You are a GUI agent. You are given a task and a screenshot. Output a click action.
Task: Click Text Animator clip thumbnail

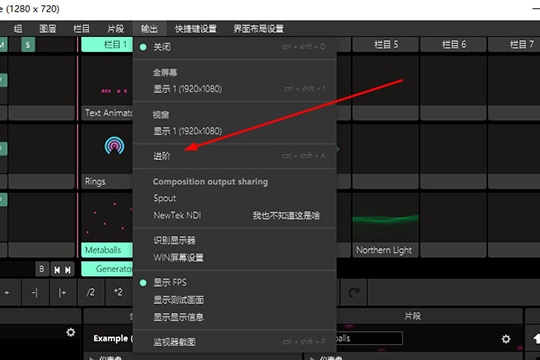[107, 81]
